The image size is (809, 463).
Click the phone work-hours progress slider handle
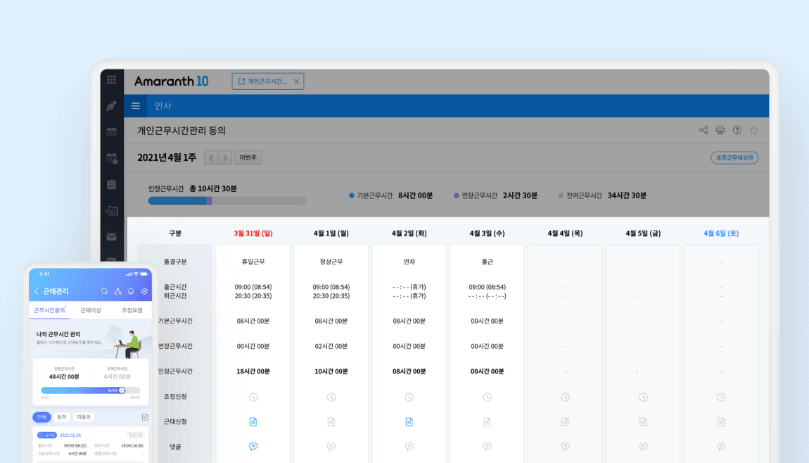[122, 390]
